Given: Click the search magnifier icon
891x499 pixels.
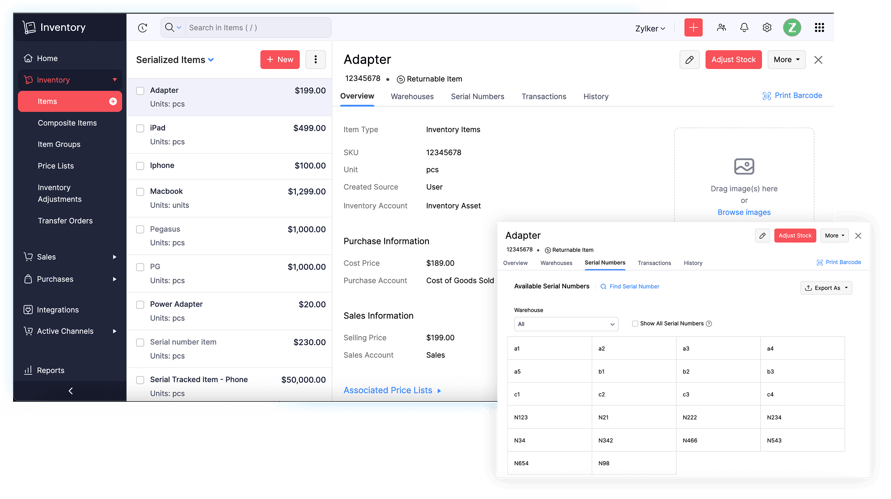Looking at the screenshot, I should pyautogui.click(x=169, y=27).
